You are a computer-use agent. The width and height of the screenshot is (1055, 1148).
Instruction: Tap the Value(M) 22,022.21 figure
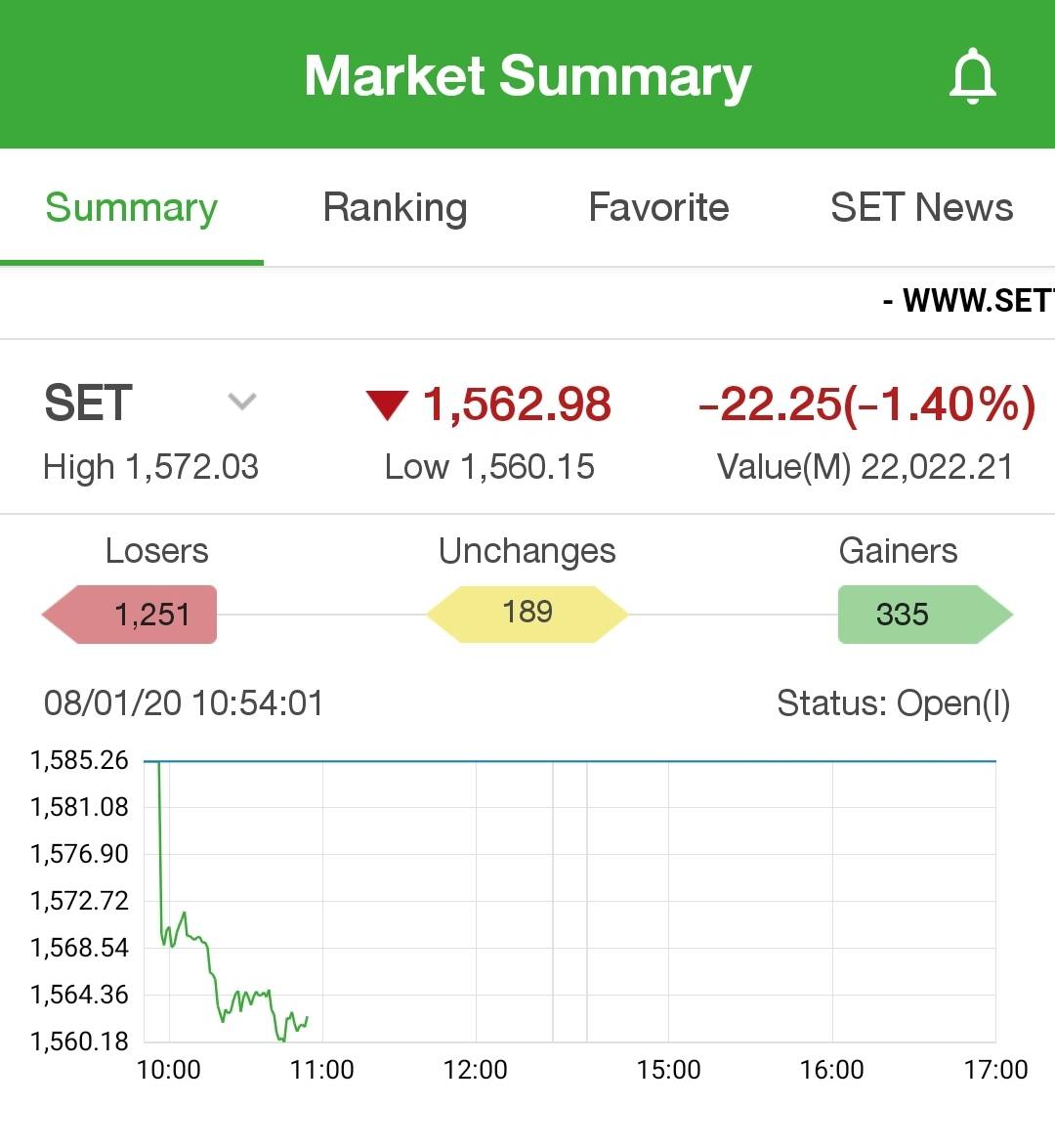[865, 467]
